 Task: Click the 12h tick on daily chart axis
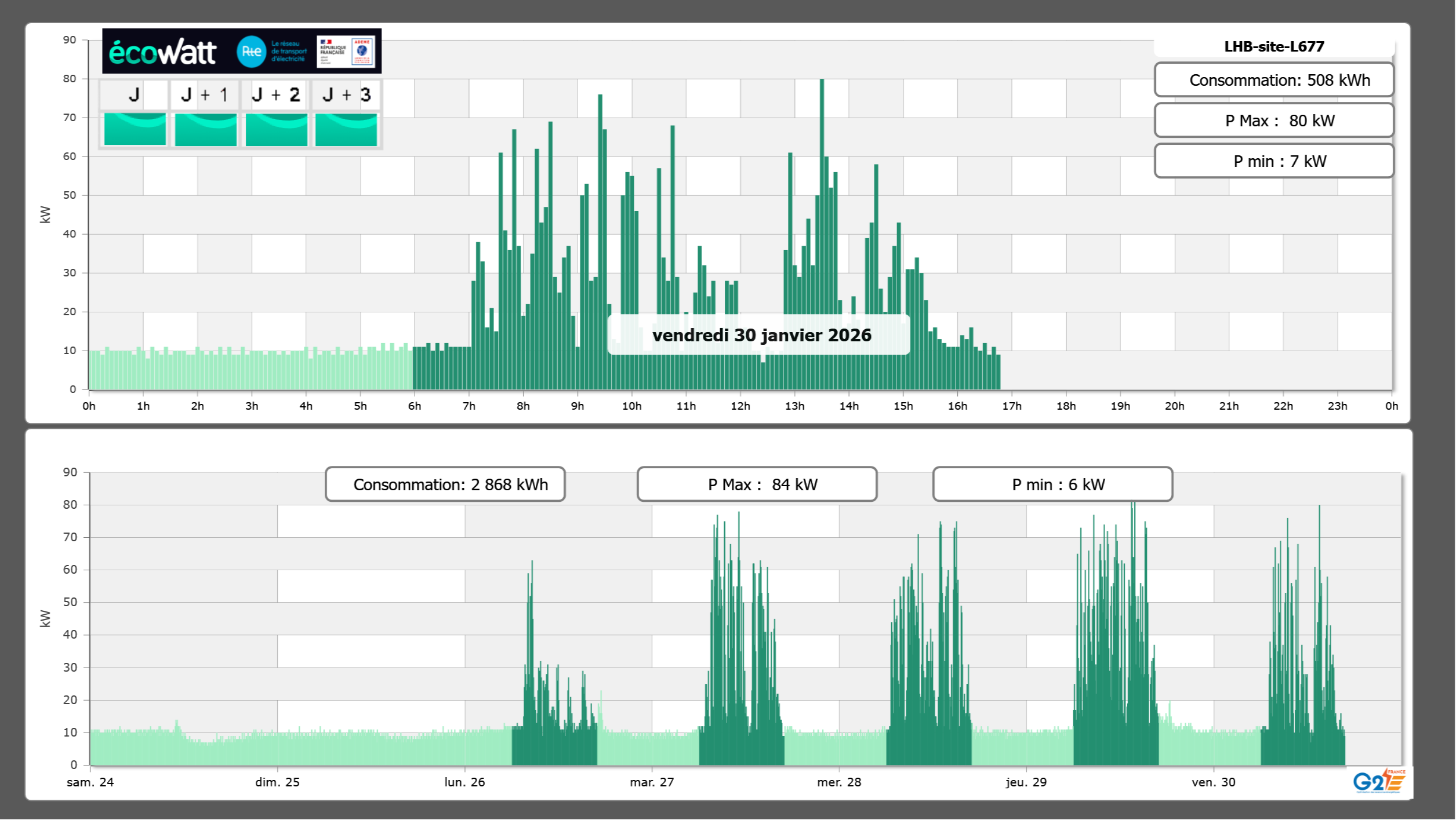[740, 406]
